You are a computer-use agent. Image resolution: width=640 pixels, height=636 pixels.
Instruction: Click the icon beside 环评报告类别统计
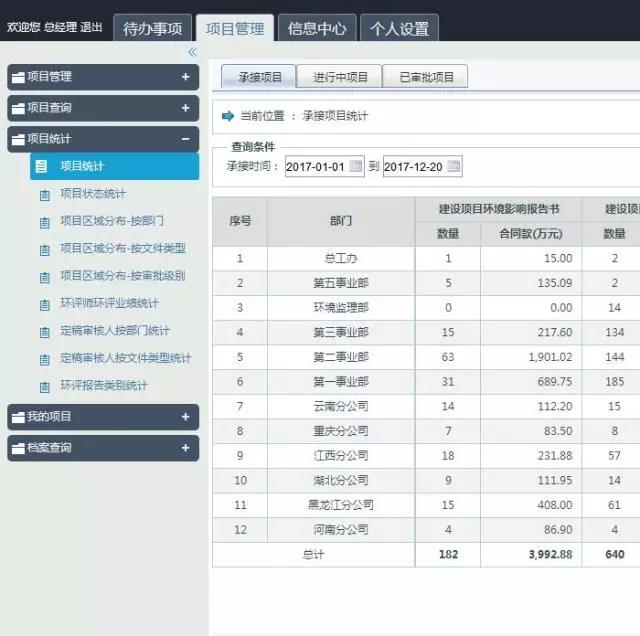[44, 386]
